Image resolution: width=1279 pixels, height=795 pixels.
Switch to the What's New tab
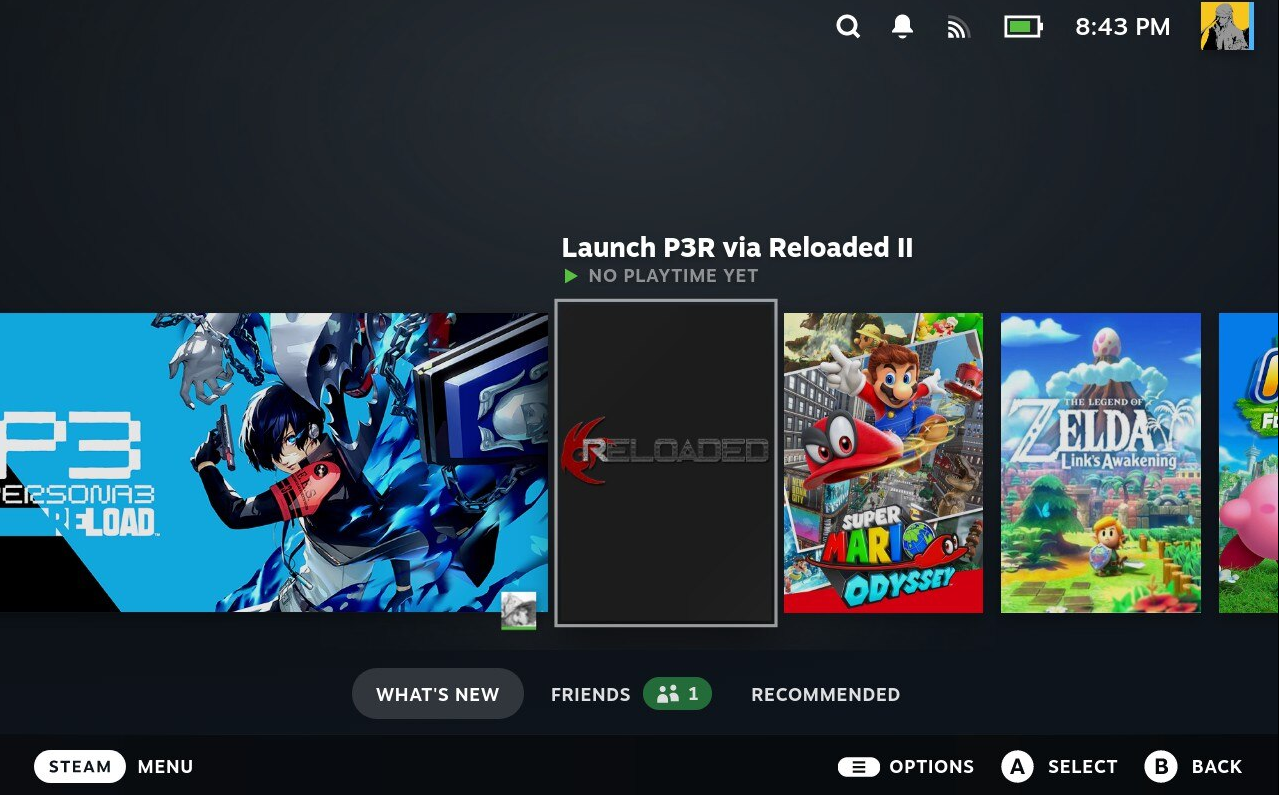point(437,694)
